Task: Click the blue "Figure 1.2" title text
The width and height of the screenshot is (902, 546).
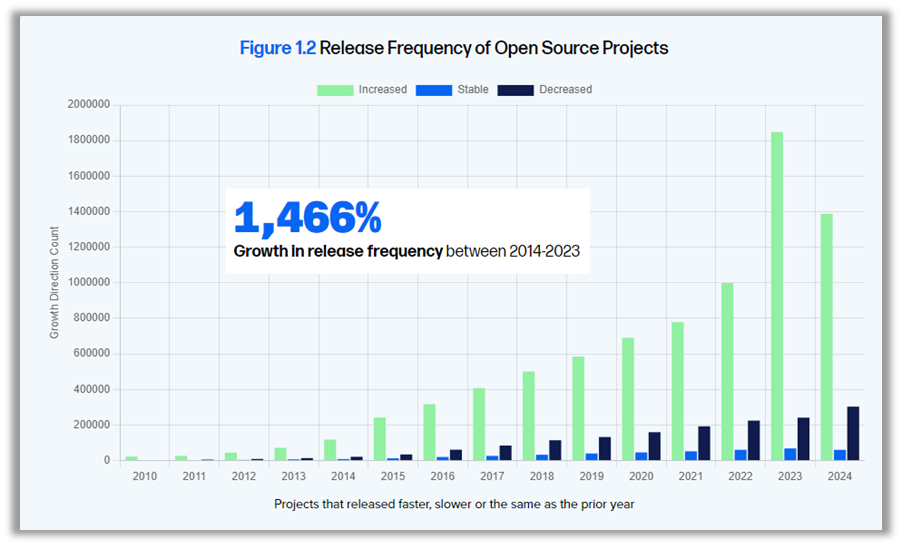Action: coord(277,48)
